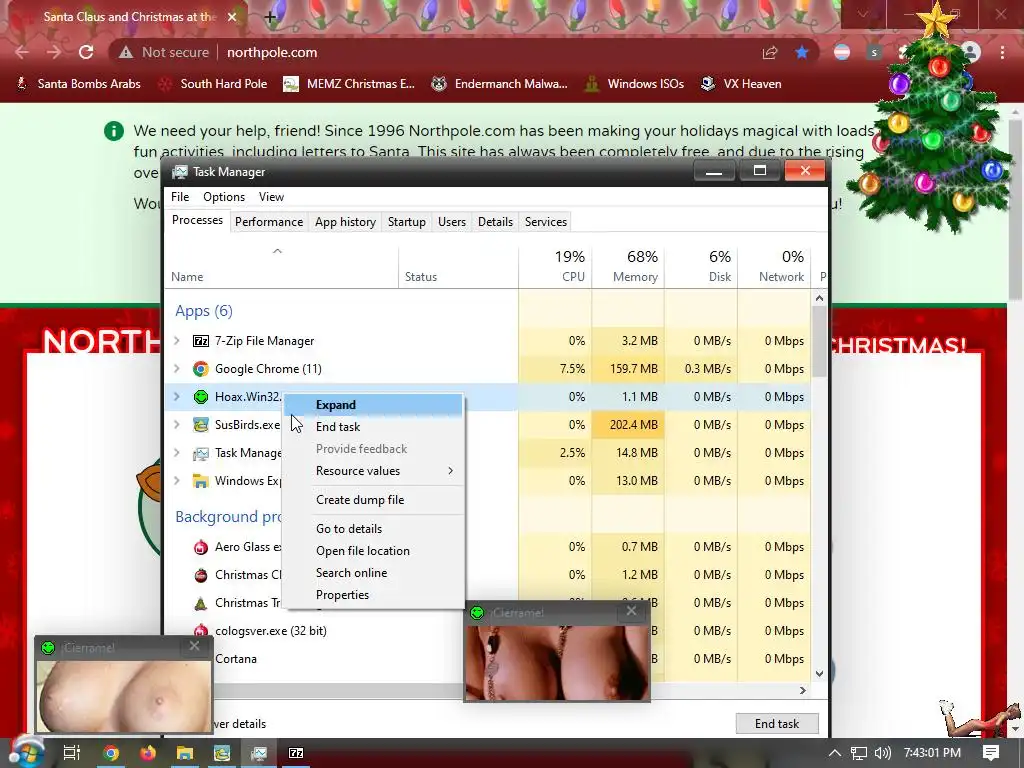Sort processes by Memory column
Screen dimensions: 1024x768
tap(628, 266)
